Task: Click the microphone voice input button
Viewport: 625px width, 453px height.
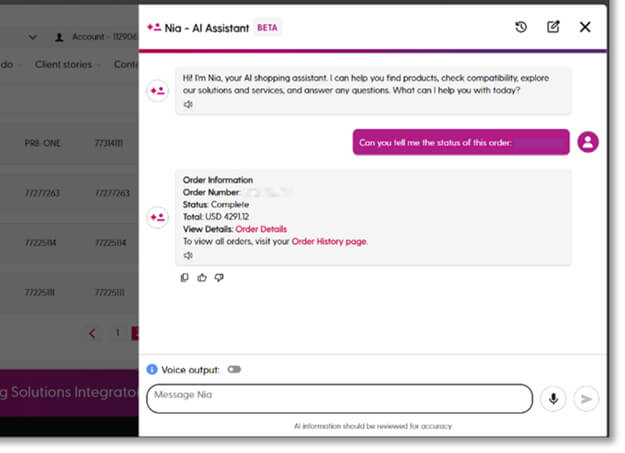Action: [x=553, y=398]
